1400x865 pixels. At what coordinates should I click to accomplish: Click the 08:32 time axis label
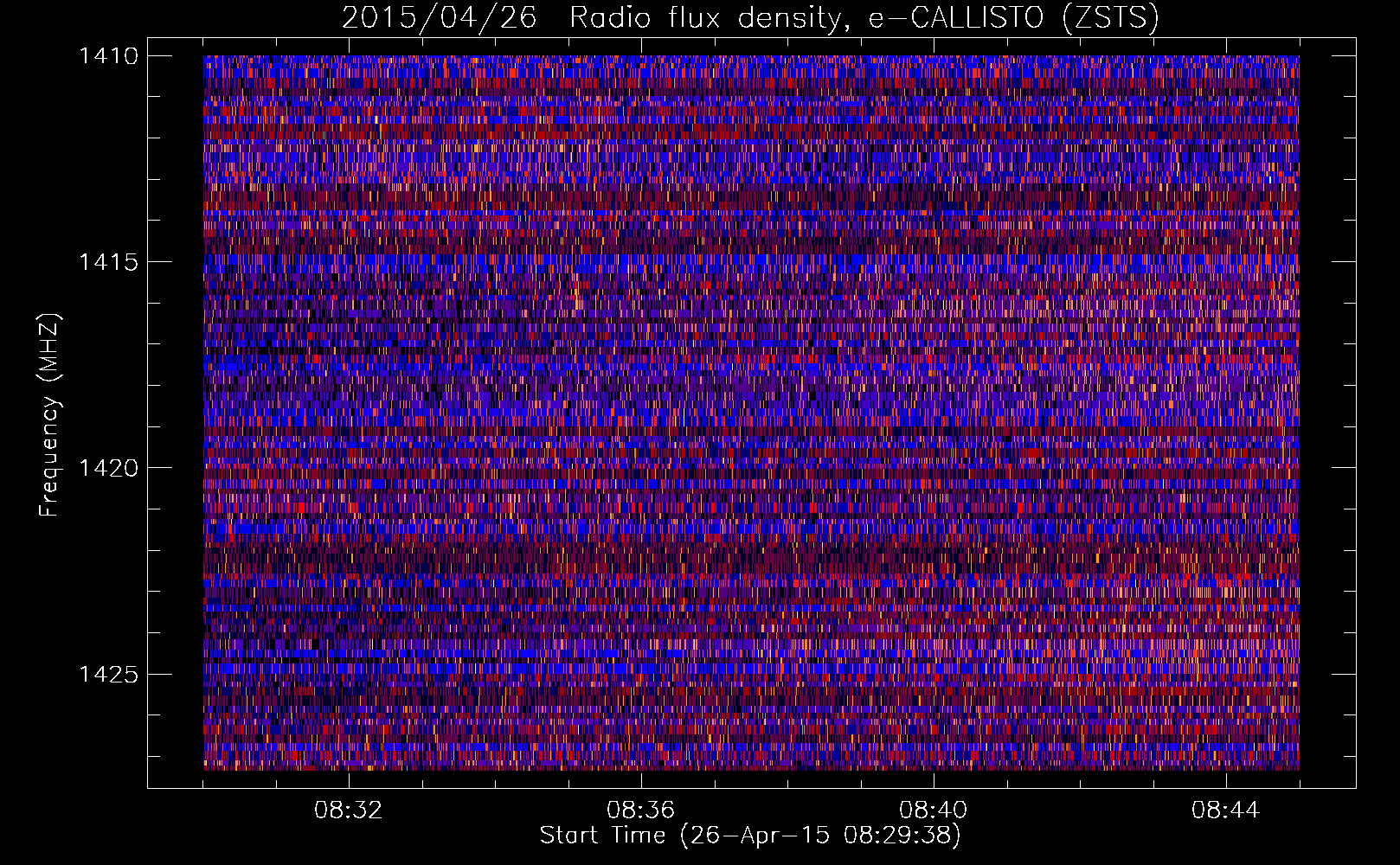coord(348,811)
